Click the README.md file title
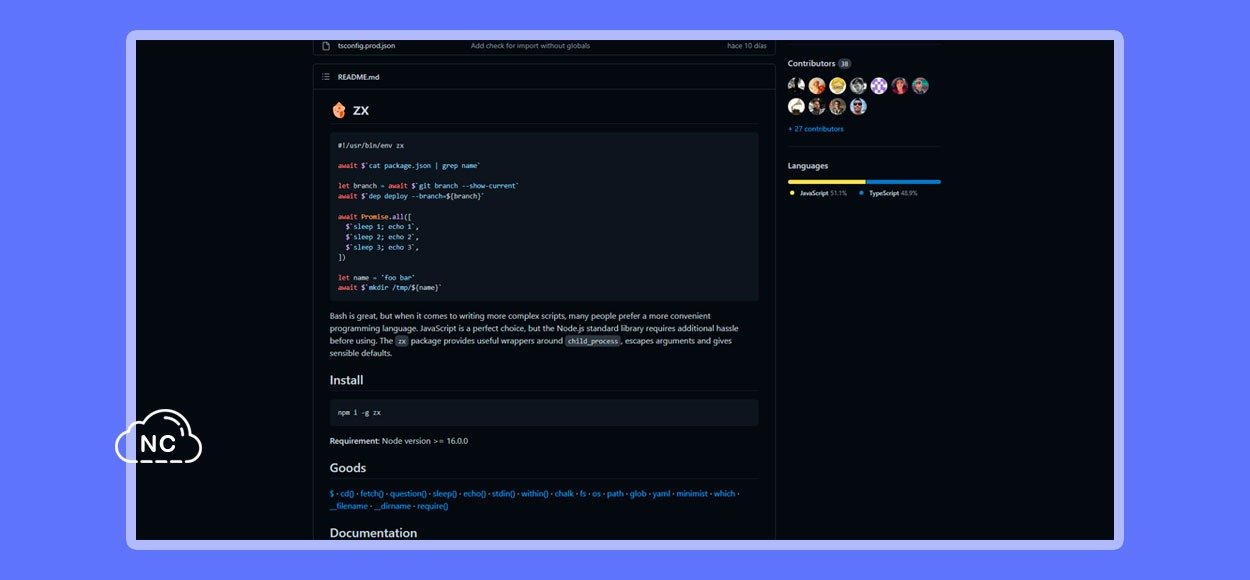Image resolution: width=1250 pixels, height=580 pixels. pos(358,77)
